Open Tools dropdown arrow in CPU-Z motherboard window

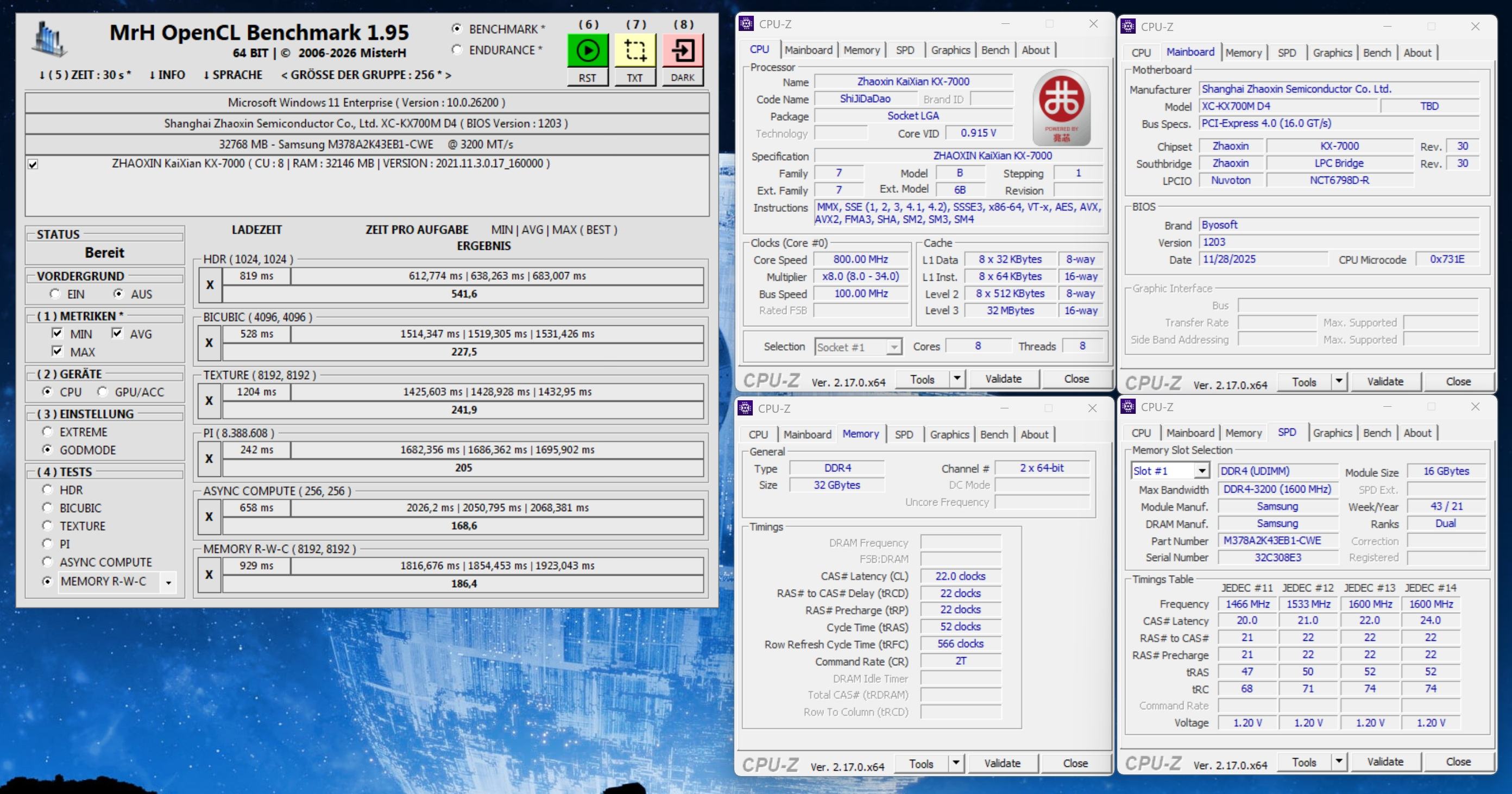click(x=1338, y=381)
